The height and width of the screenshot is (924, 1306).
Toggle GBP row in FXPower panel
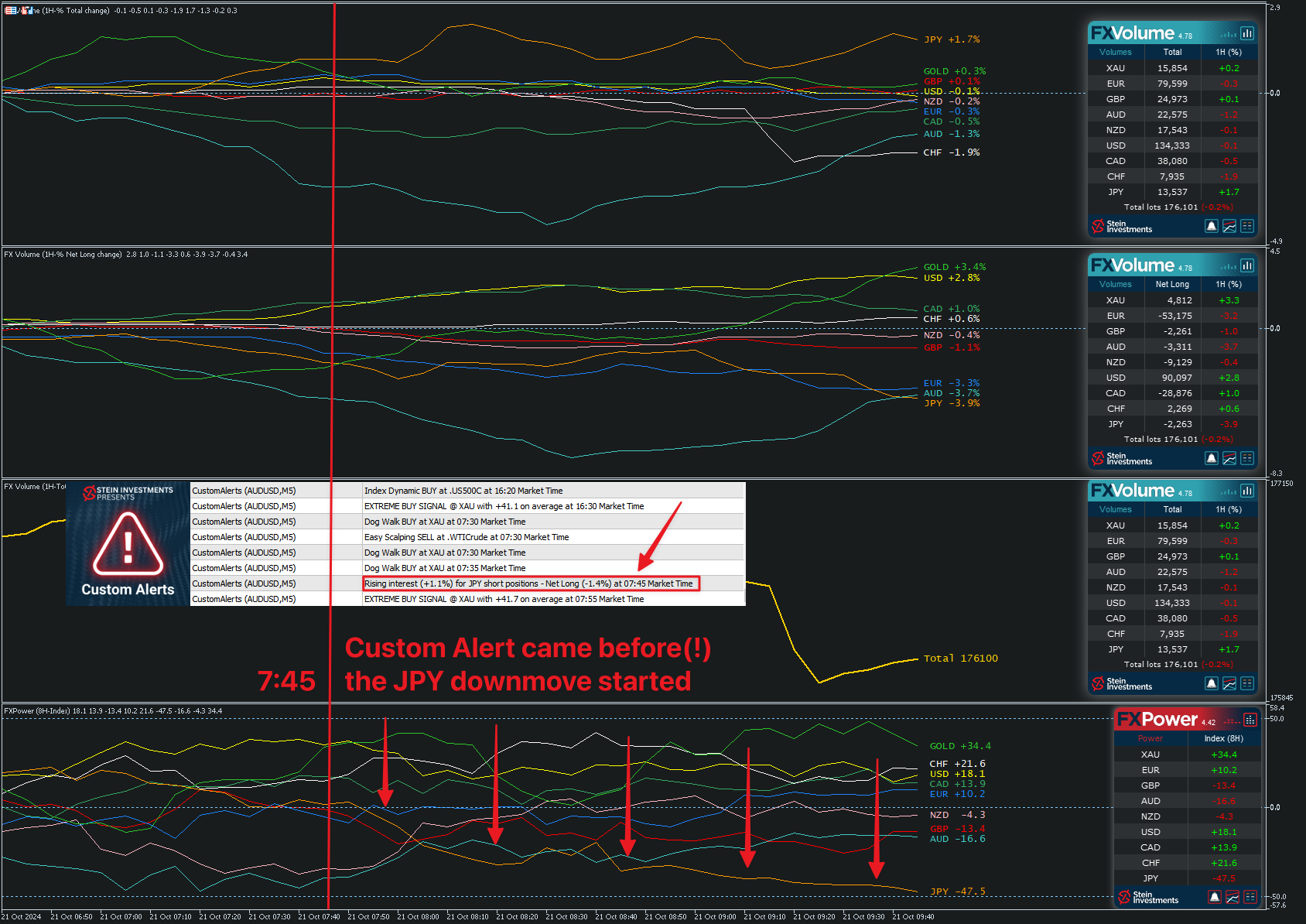[x=1188, y=785]
